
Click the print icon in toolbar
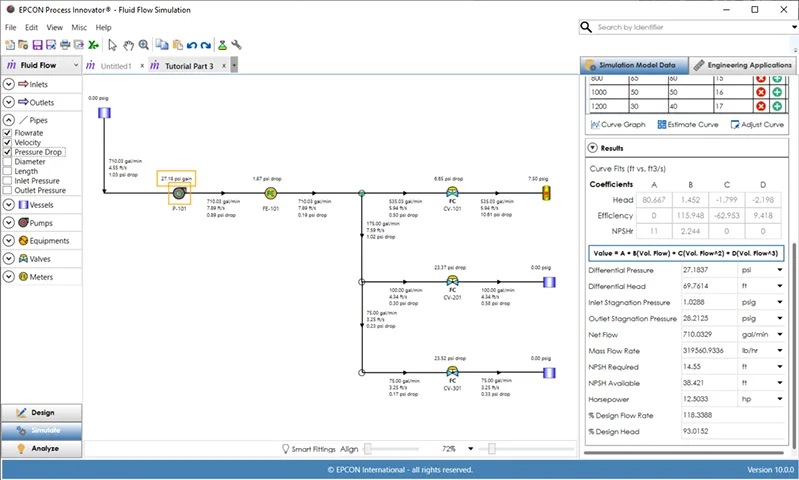[65, 45]
